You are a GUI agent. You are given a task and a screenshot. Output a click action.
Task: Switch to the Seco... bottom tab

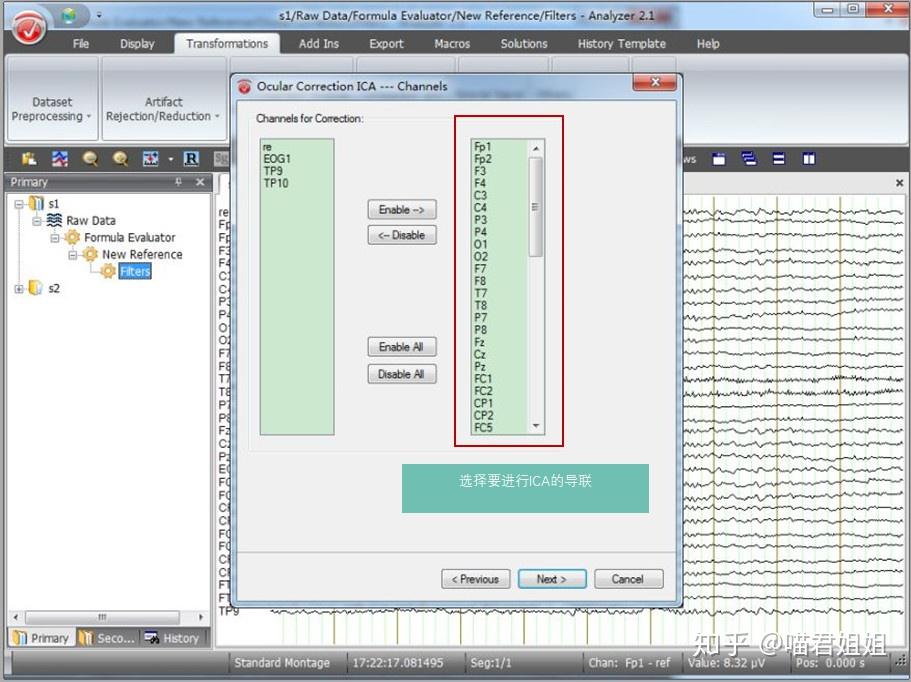pyautogui.click(x=107, y=638)
